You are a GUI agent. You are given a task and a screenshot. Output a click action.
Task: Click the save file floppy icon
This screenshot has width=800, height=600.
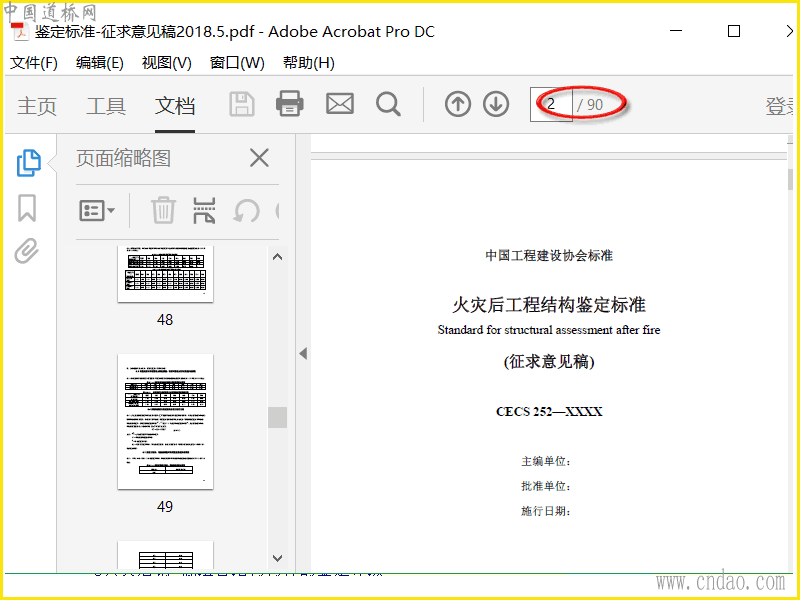[x=242, y=104]
